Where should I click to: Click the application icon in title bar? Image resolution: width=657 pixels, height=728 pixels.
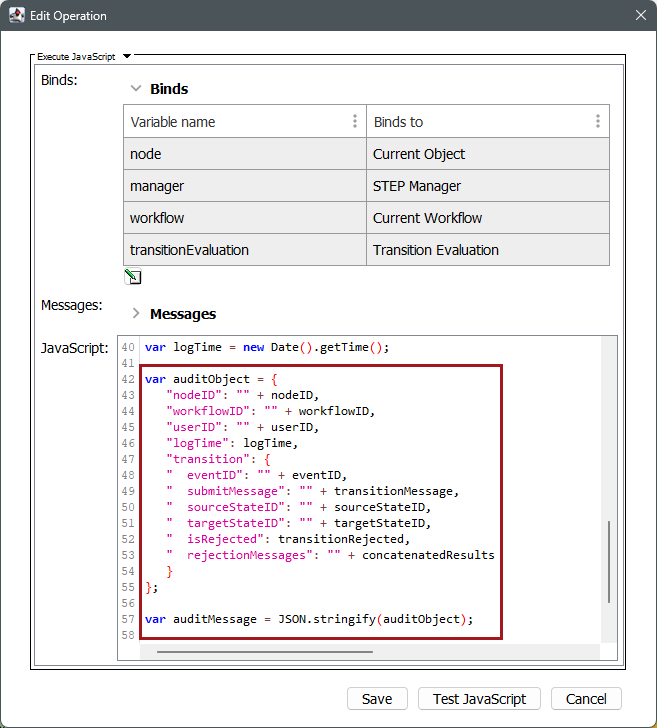tap(16, 16)
